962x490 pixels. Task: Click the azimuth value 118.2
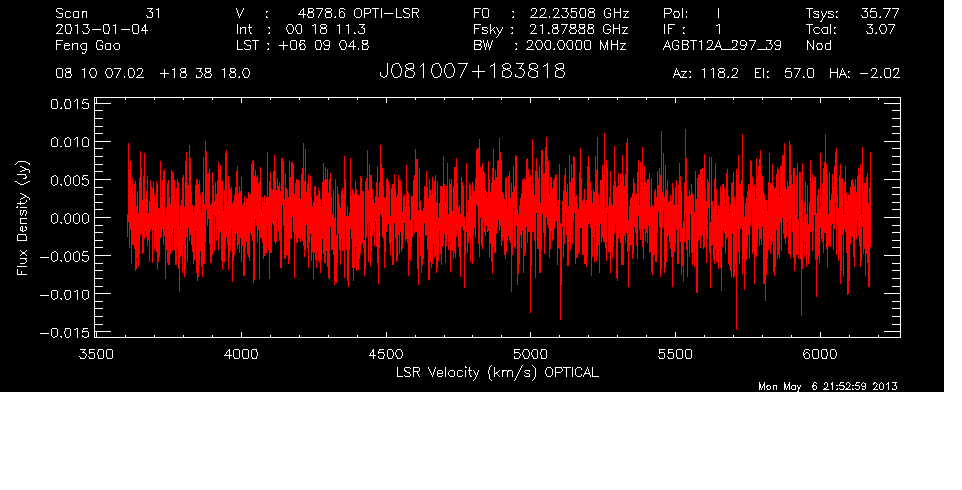click(718, 74)
